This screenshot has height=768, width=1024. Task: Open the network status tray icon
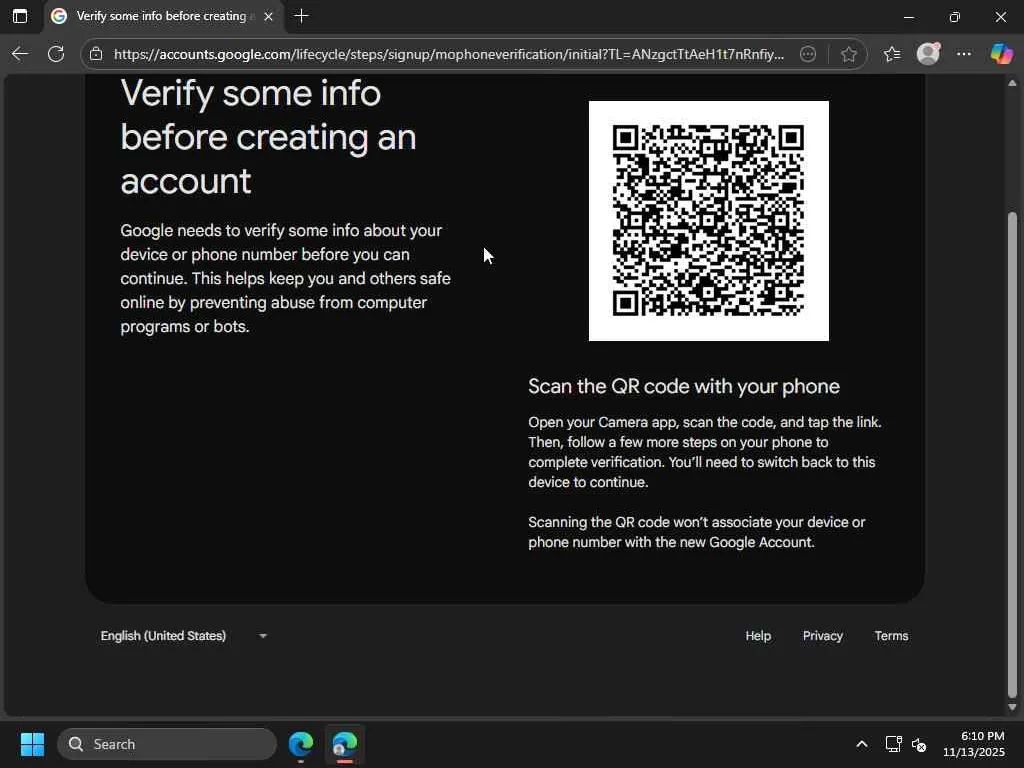pos(893,744)
